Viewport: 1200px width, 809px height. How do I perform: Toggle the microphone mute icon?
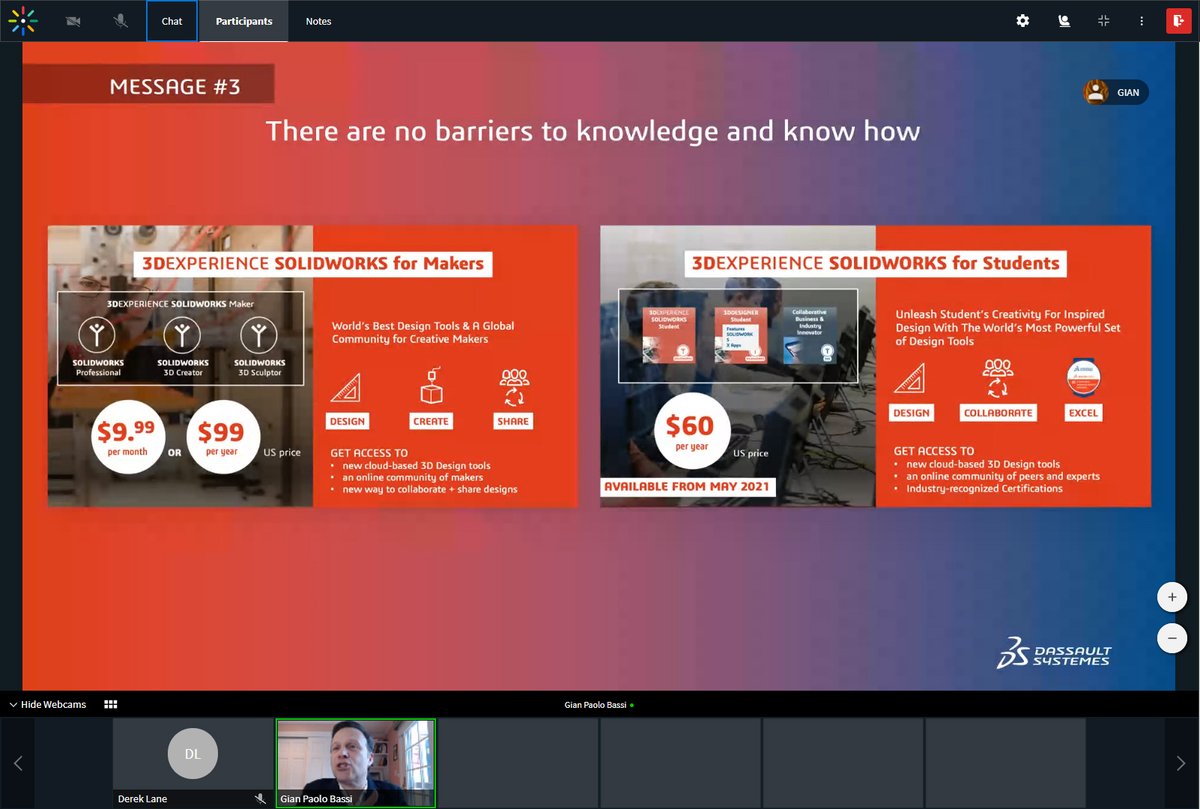click(121, 21)
